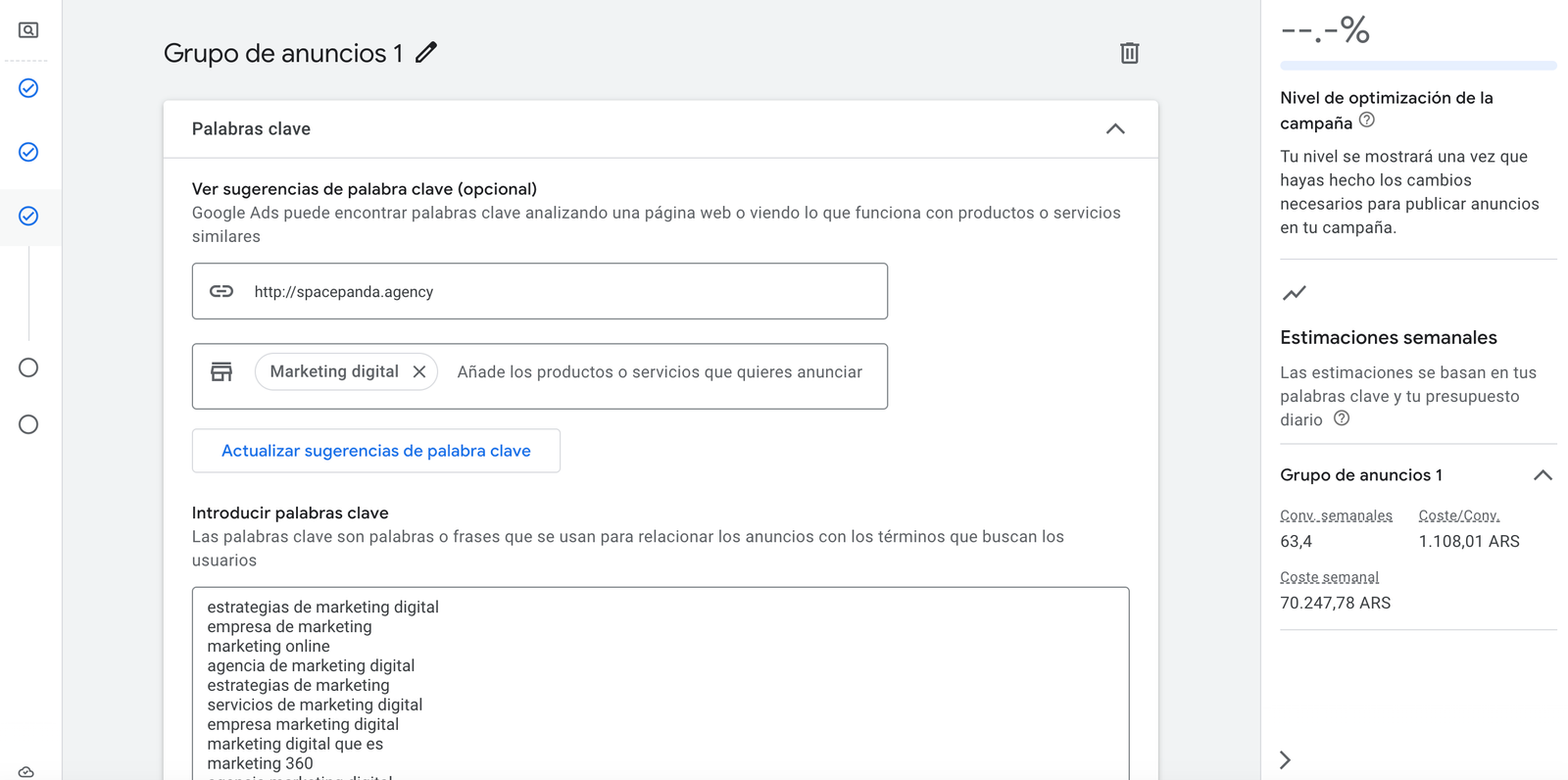Click the Palabras clave section title
The image size is (1568, 780).
(251, 129)
